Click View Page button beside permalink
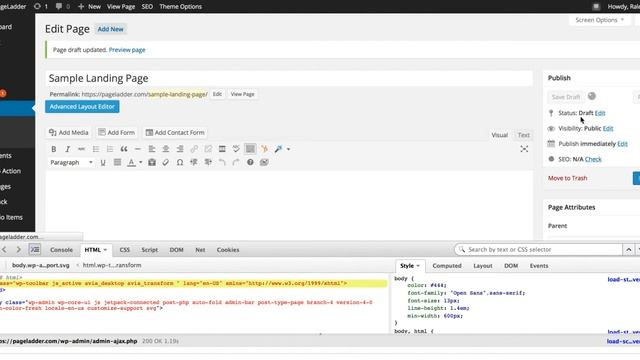The image size is (640, 360). tap(242, 94)
